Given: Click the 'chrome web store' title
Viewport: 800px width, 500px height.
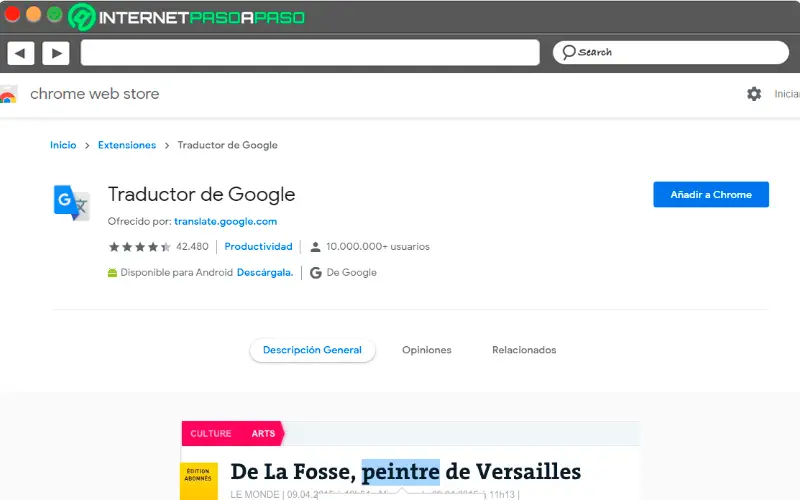Looking at the screenshot, I should click(95, 94).
